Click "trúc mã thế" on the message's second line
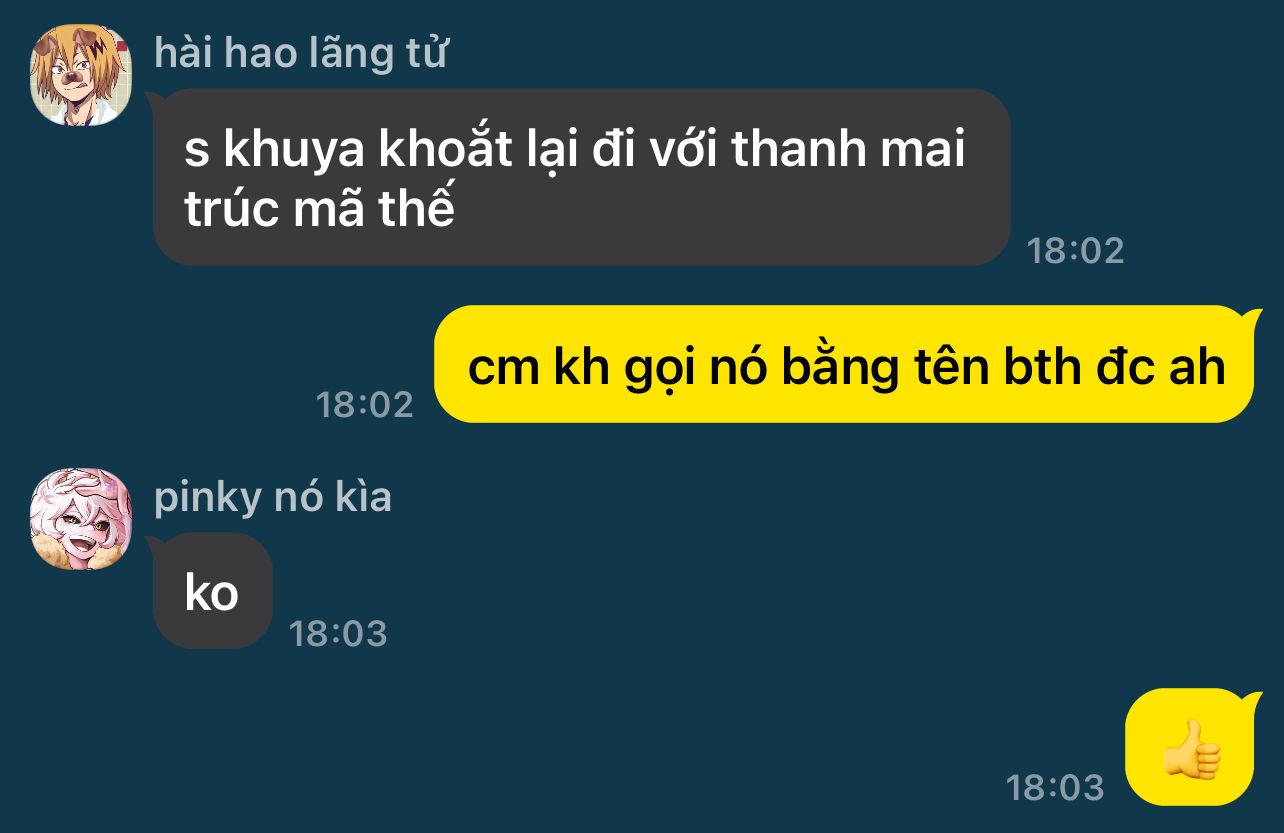The image size is (1284, 833). 319,208
